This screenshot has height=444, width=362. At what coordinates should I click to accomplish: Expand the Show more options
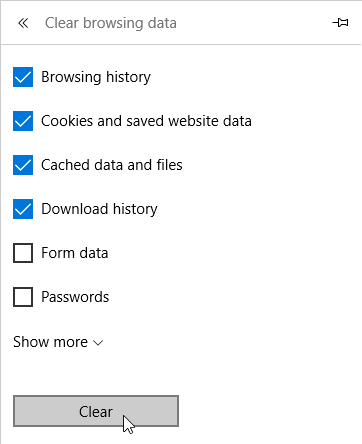point(58,342)
